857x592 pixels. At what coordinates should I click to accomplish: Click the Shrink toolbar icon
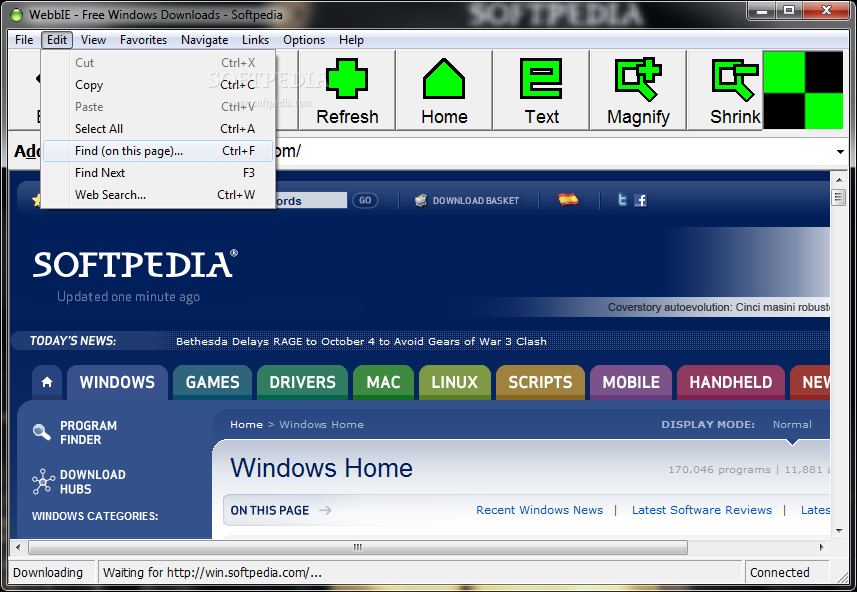(x=735, y=79)
